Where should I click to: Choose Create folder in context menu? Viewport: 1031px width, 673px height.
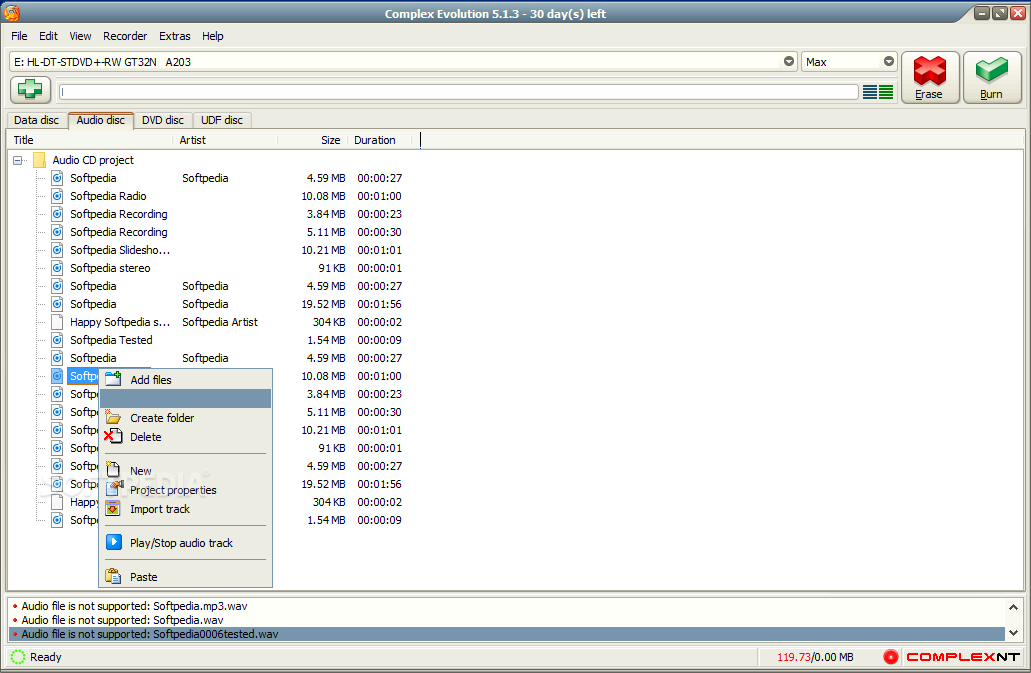click(185, 418)
